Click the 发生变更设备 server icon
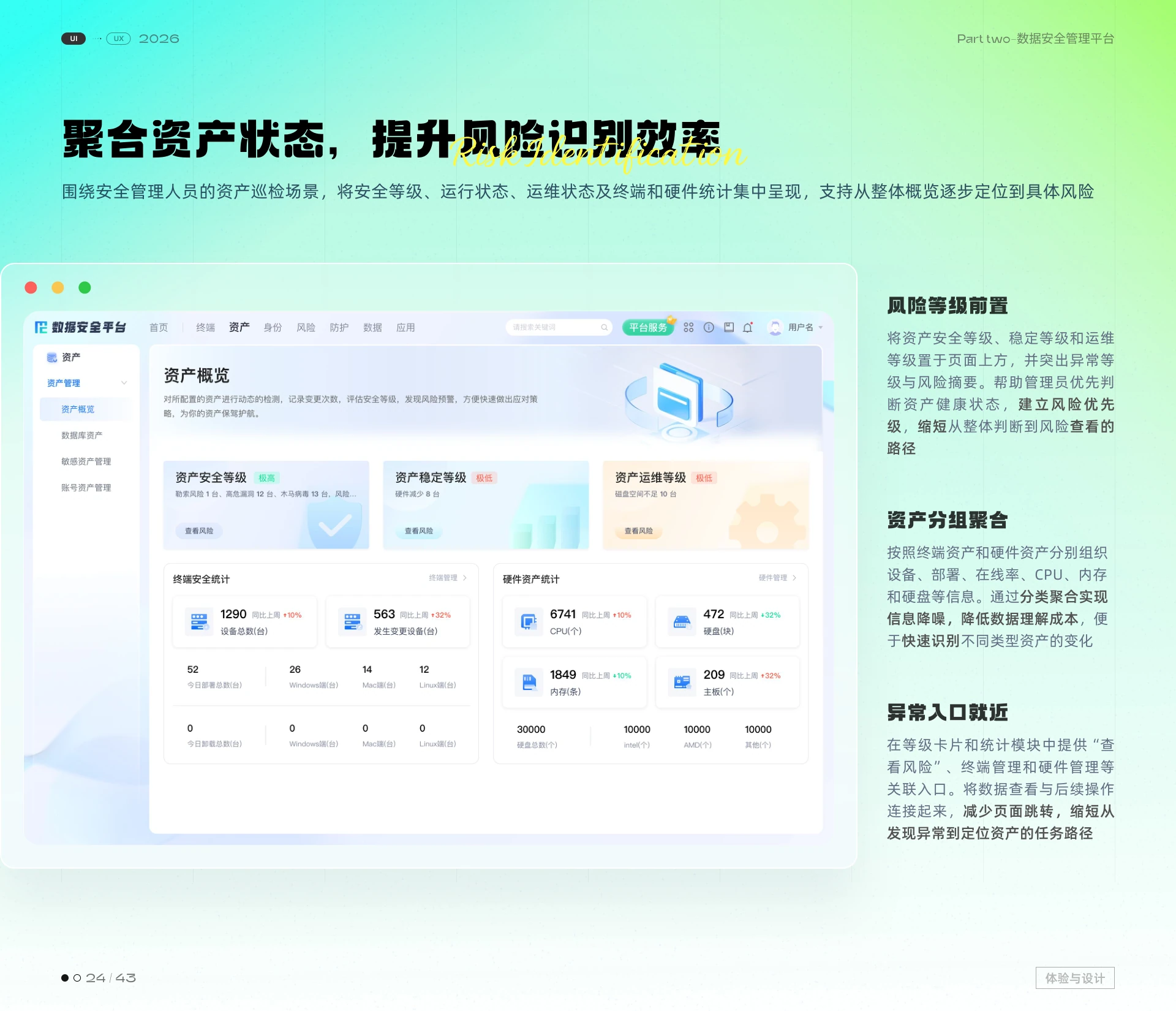This screenshot has width=1176, height=1011. point(352,621)
